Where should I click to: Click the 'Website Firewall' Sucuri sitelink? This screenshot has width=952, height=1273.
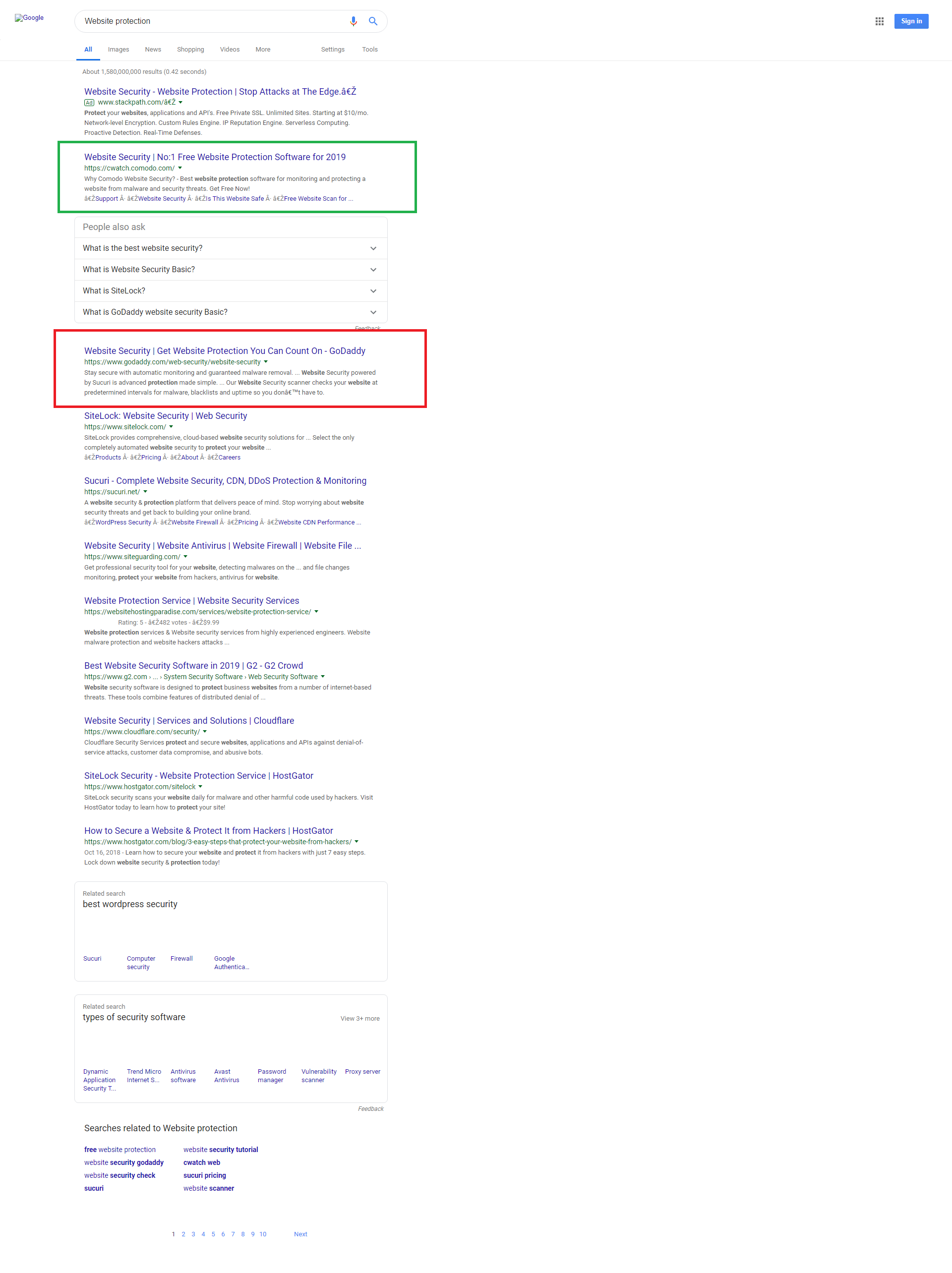(x=194, y=523)
